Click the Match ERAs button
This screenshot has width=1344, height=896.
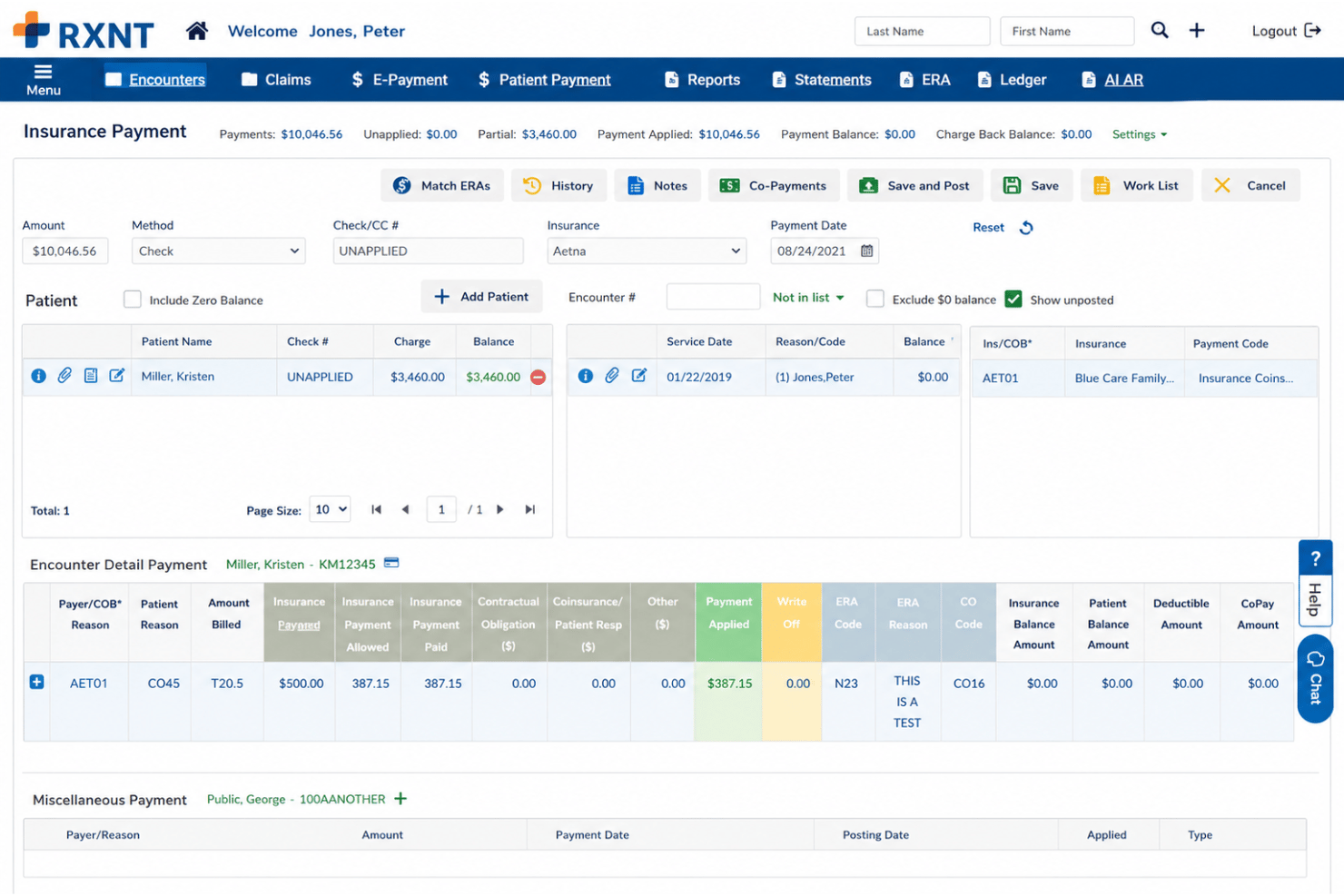coord(442,185)
